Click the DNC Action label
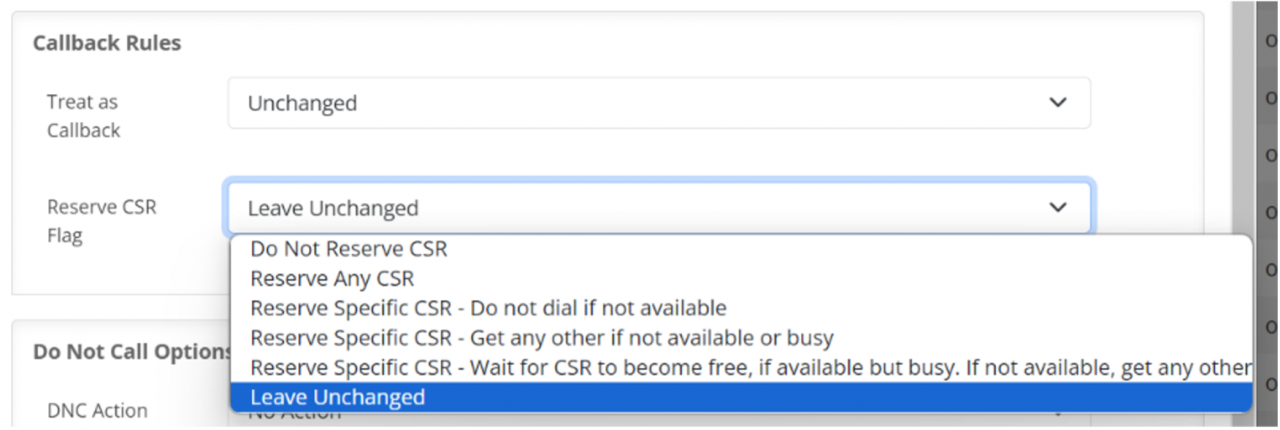This screenshot has height=430, width=1280. (97, 410)
